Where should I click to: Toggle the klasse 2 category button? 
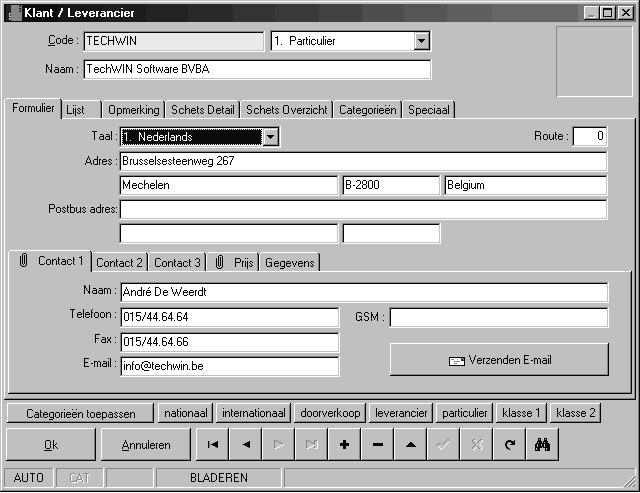click(576, 413)
